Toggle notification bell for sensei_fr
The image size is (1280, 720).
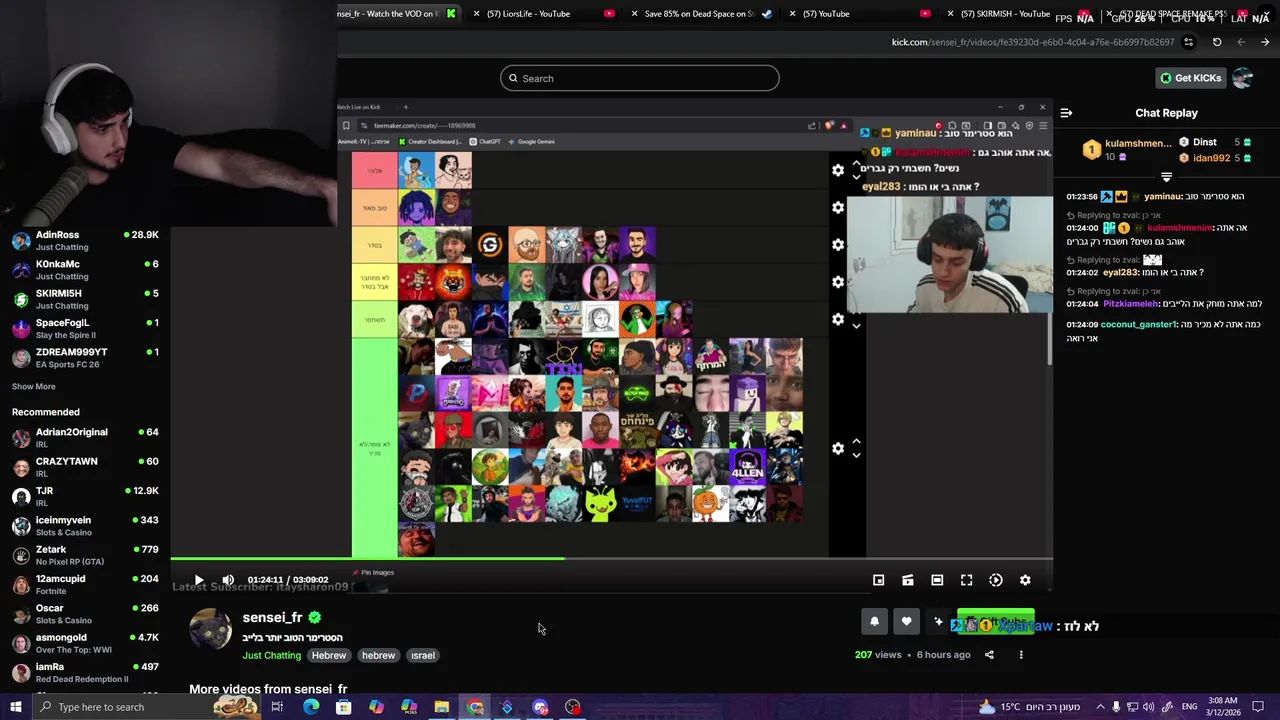click(874, 621)
